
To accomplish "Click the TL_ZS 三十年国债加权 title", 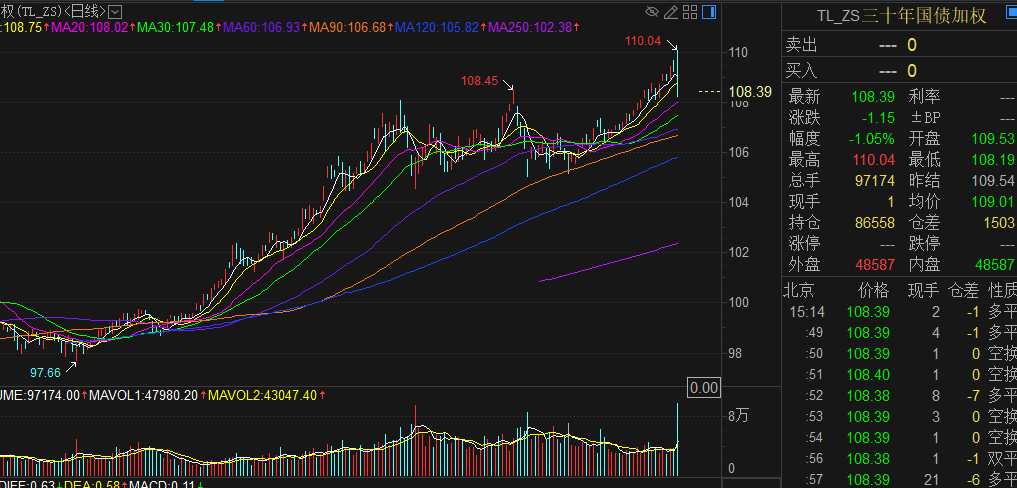I will 896,16.
